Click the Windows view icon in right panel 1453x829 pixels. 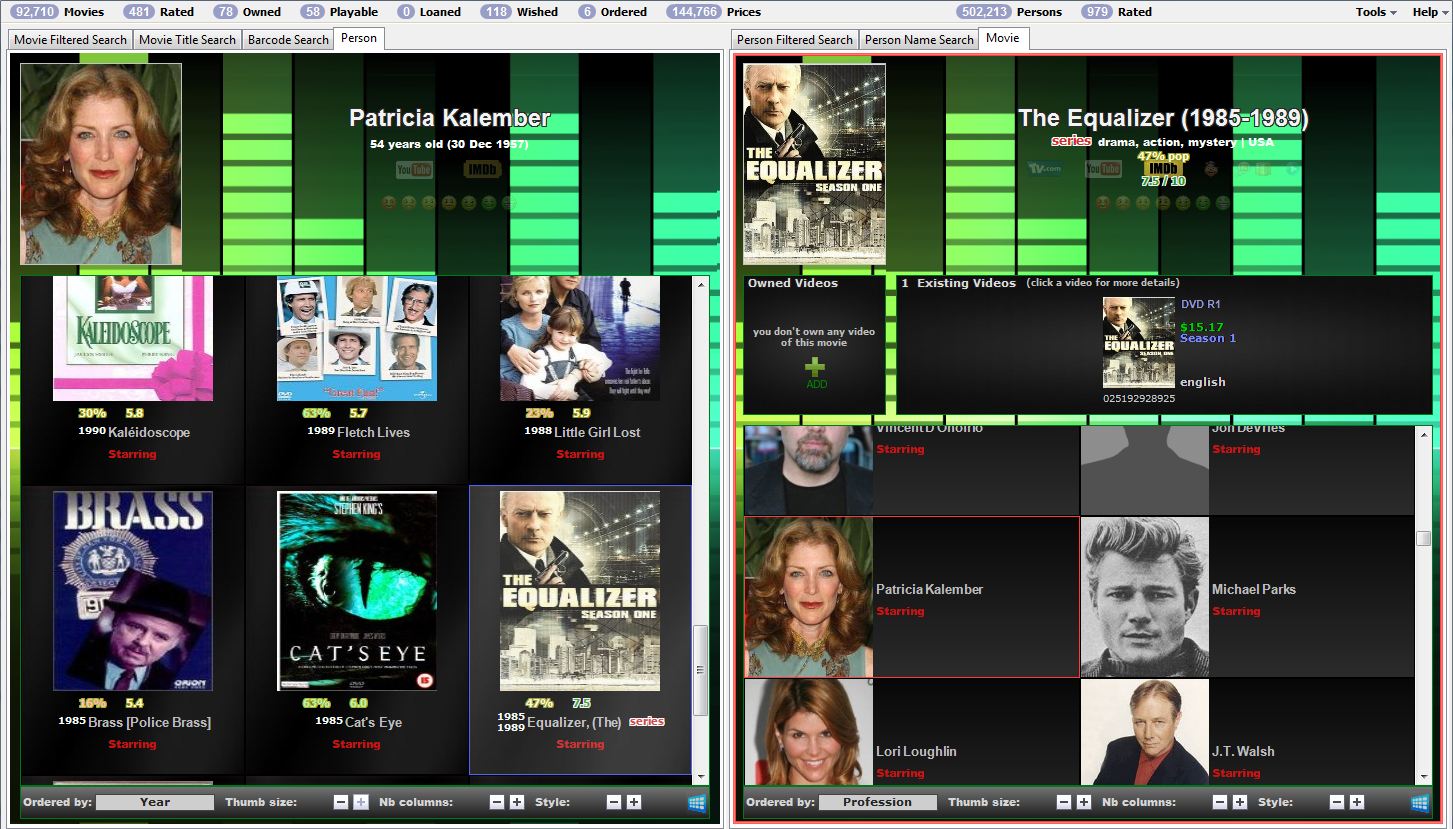[x=1419, y=802]
